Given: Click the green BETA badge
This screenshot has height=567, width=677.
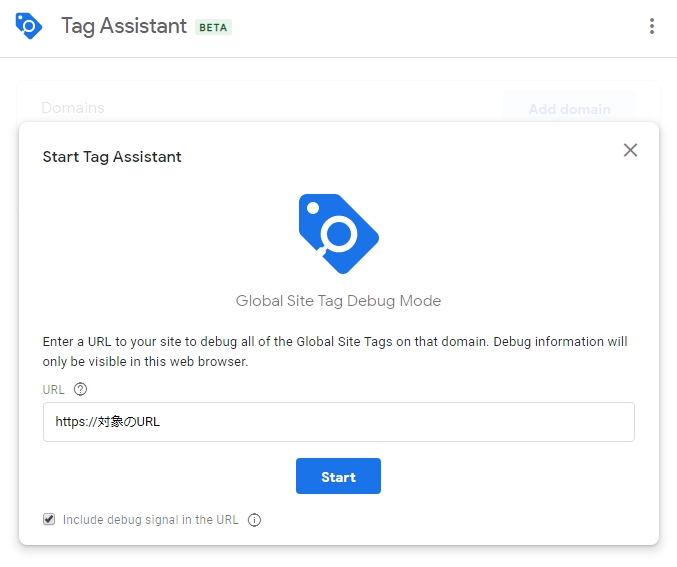Looking at the screenshot, I should 213,27.
